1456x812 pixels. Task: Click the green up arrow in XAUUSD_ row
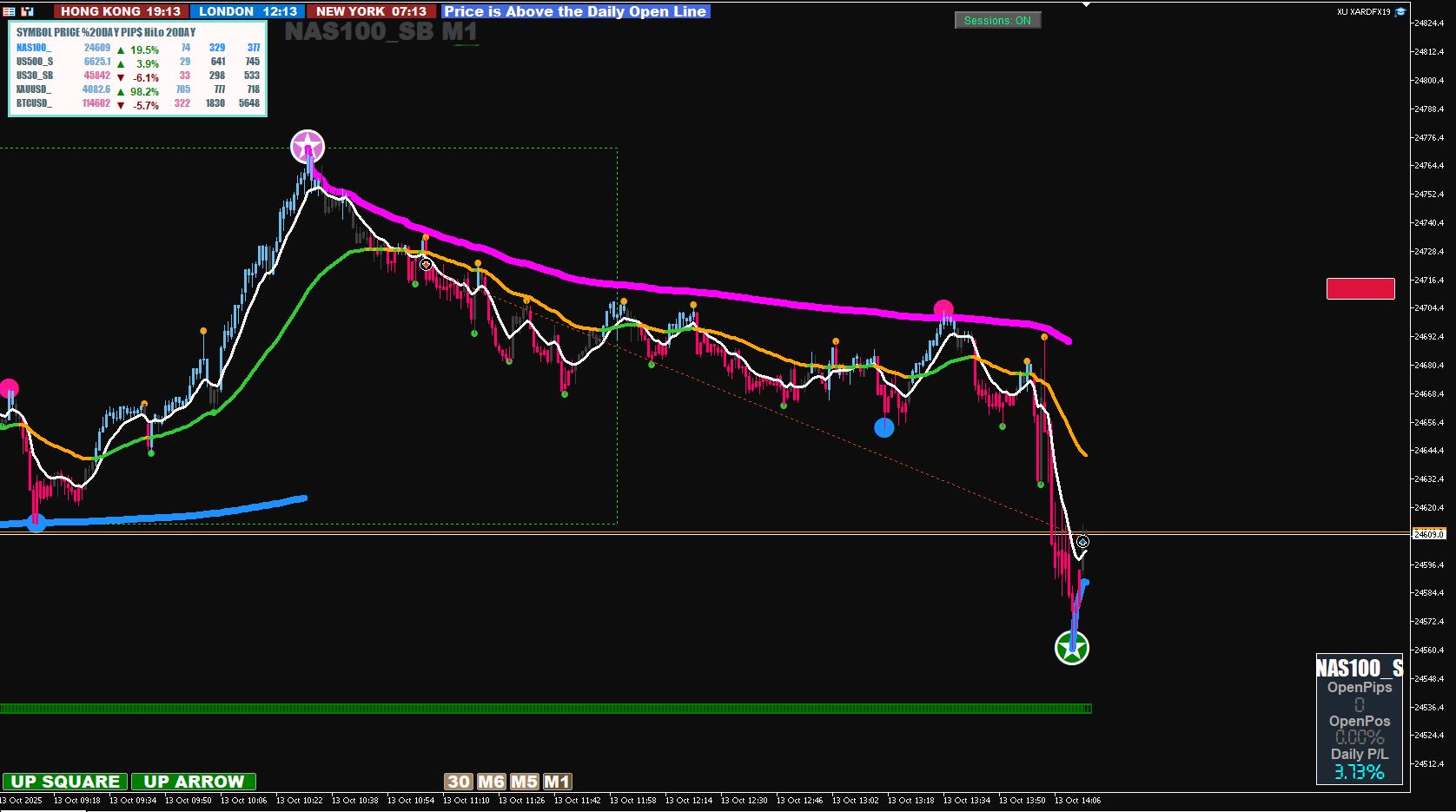point(121,91)
